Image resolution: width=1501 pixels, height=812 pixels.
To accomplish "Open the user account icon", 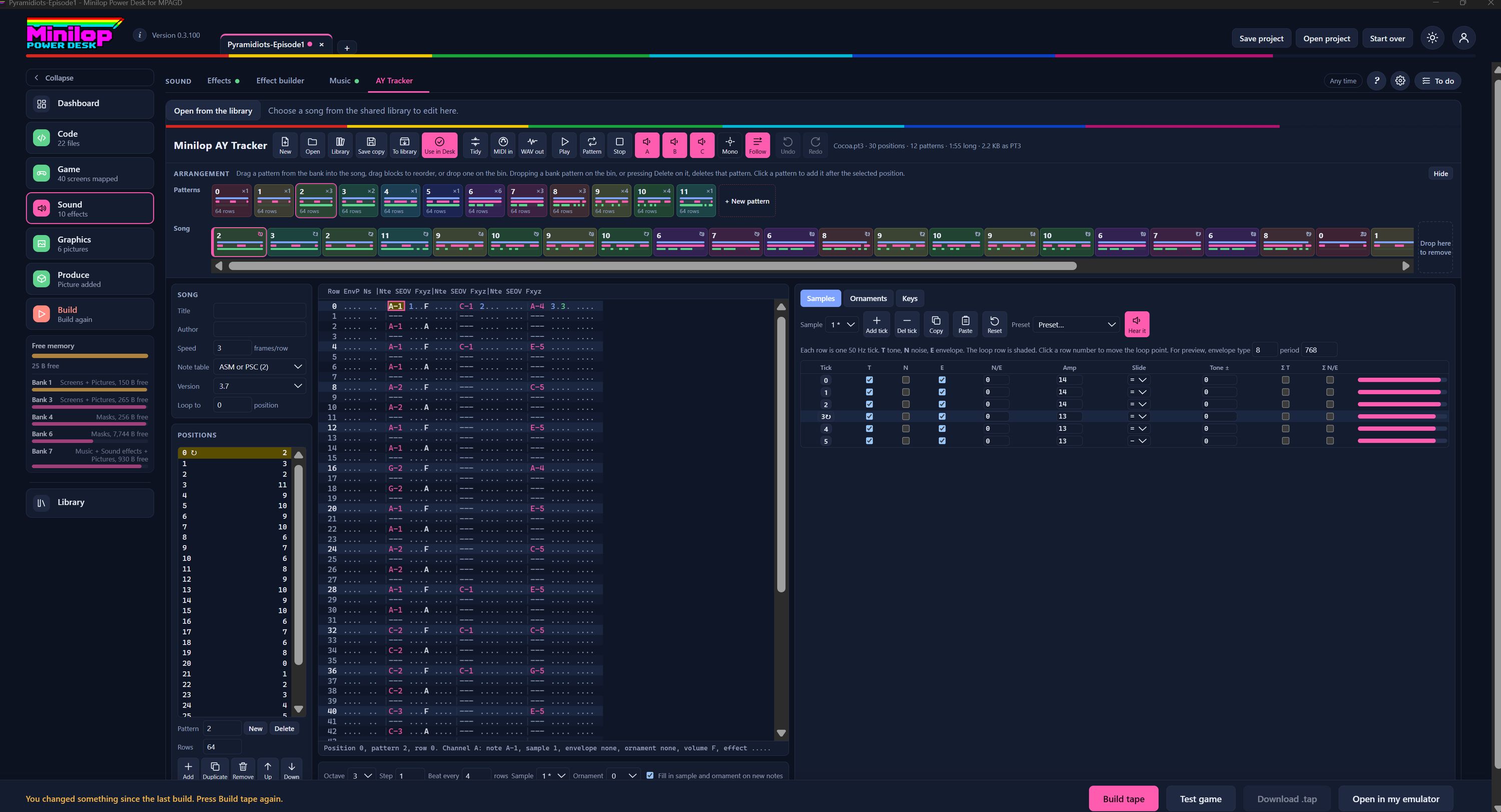I will pyautogui.click(x=1463, y=39).
